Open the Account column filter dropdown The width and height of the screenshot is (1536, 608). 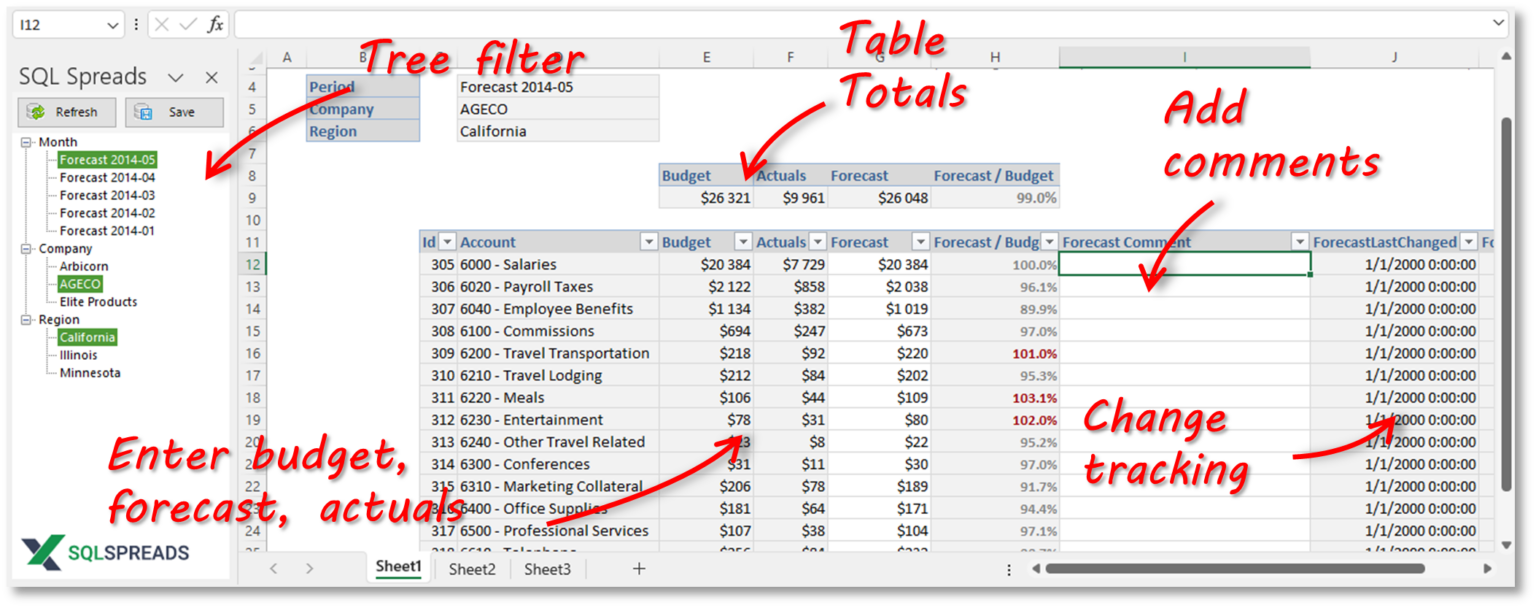click(650, 241)
